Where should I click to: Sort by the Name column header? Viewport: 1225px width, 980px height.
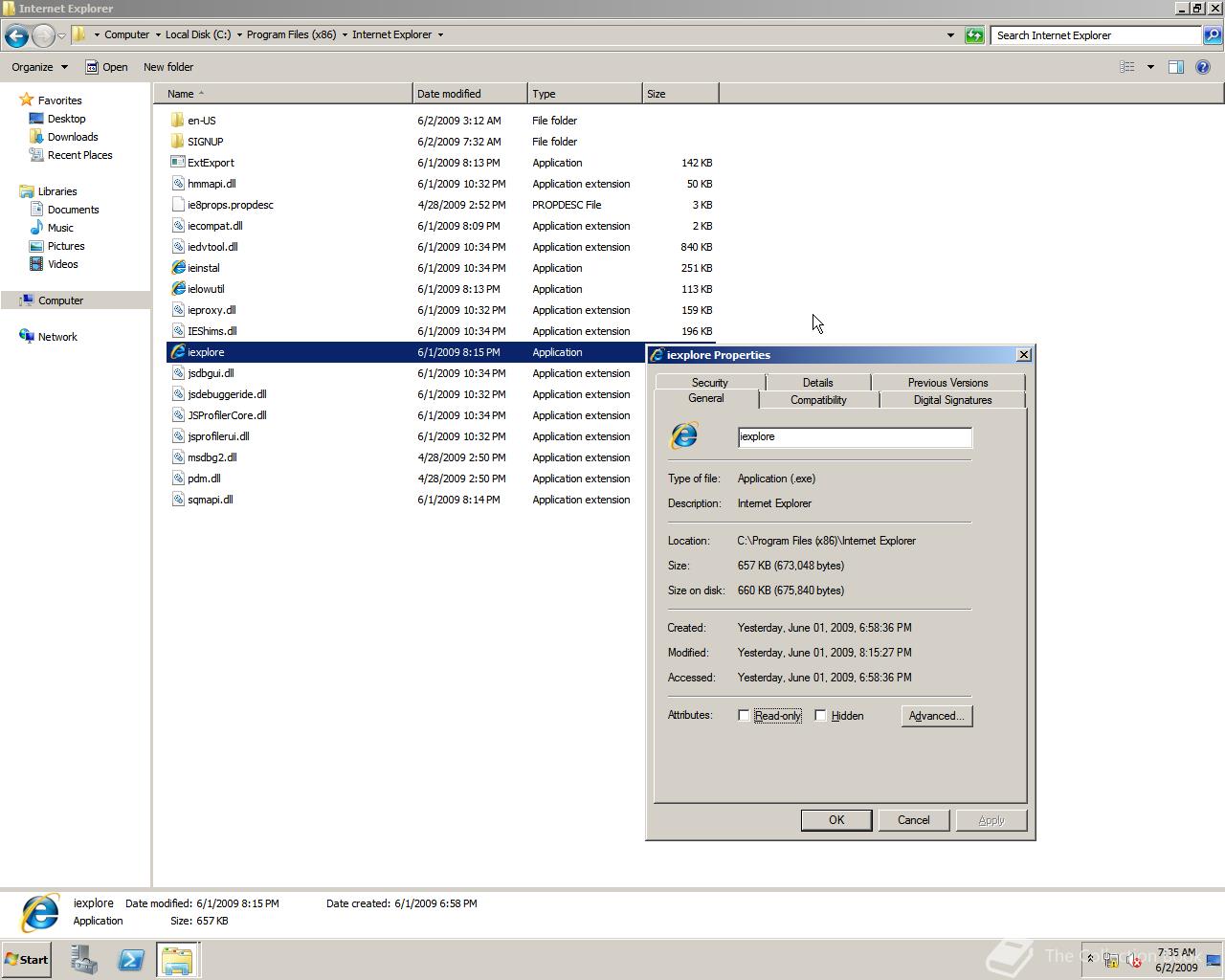pyautogui.click(x=283, y=94)
